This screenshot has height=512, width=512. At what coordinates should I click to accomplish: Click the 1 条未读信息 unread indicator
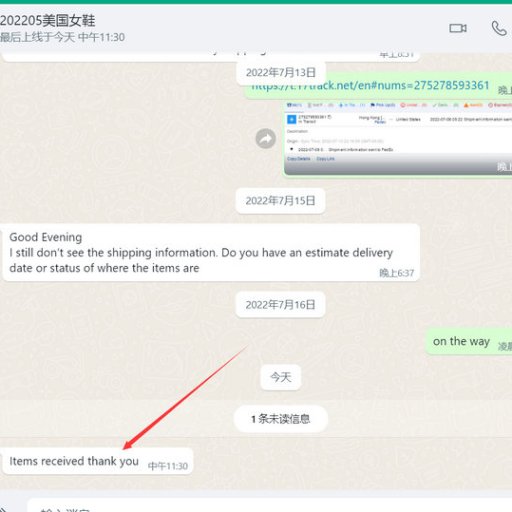[x=281, y=419]
